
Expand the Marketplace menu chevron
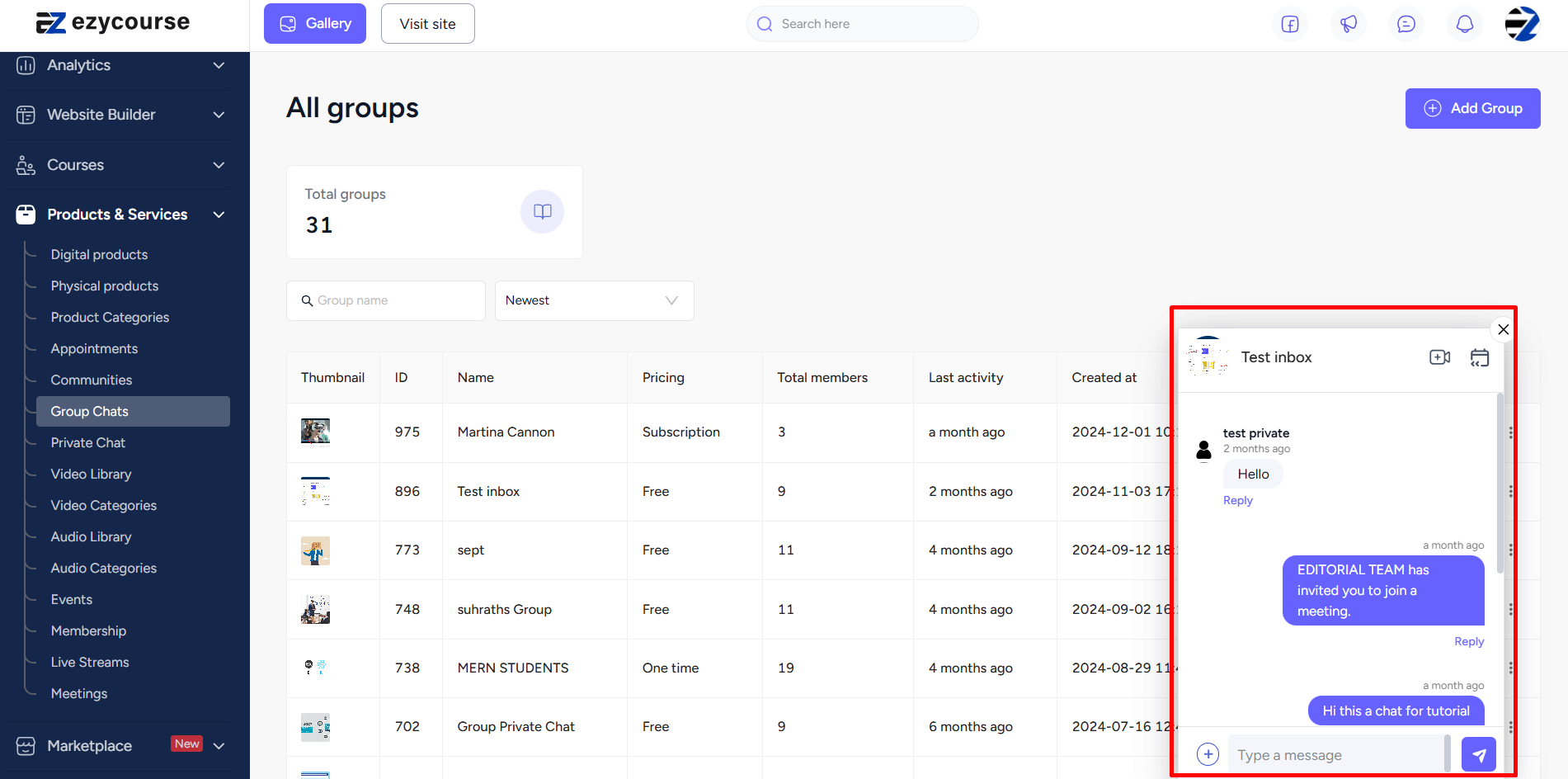219,746
